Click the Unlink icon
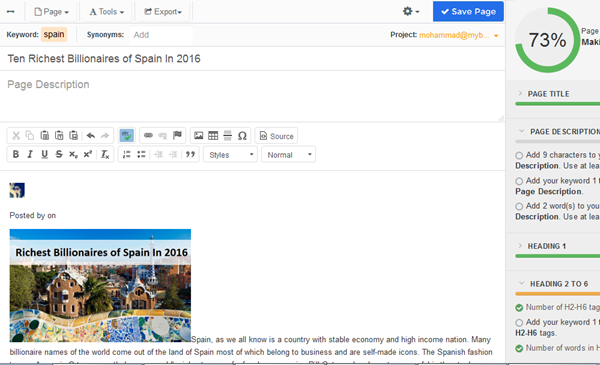 click(x=163, y=135)
